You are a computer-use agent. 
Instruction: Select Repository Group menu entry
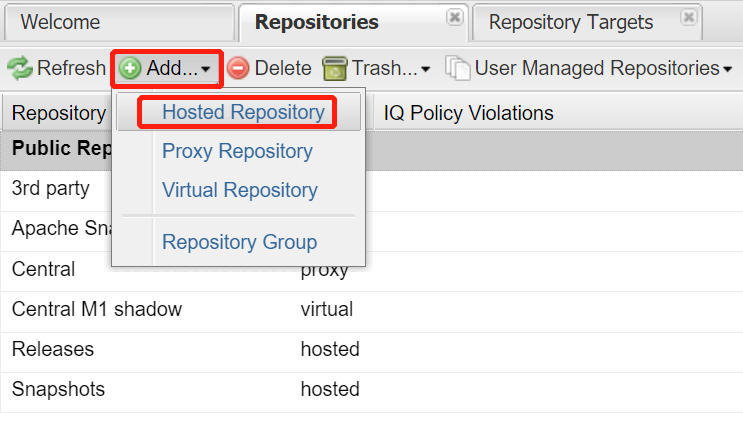tap(239, 242)
